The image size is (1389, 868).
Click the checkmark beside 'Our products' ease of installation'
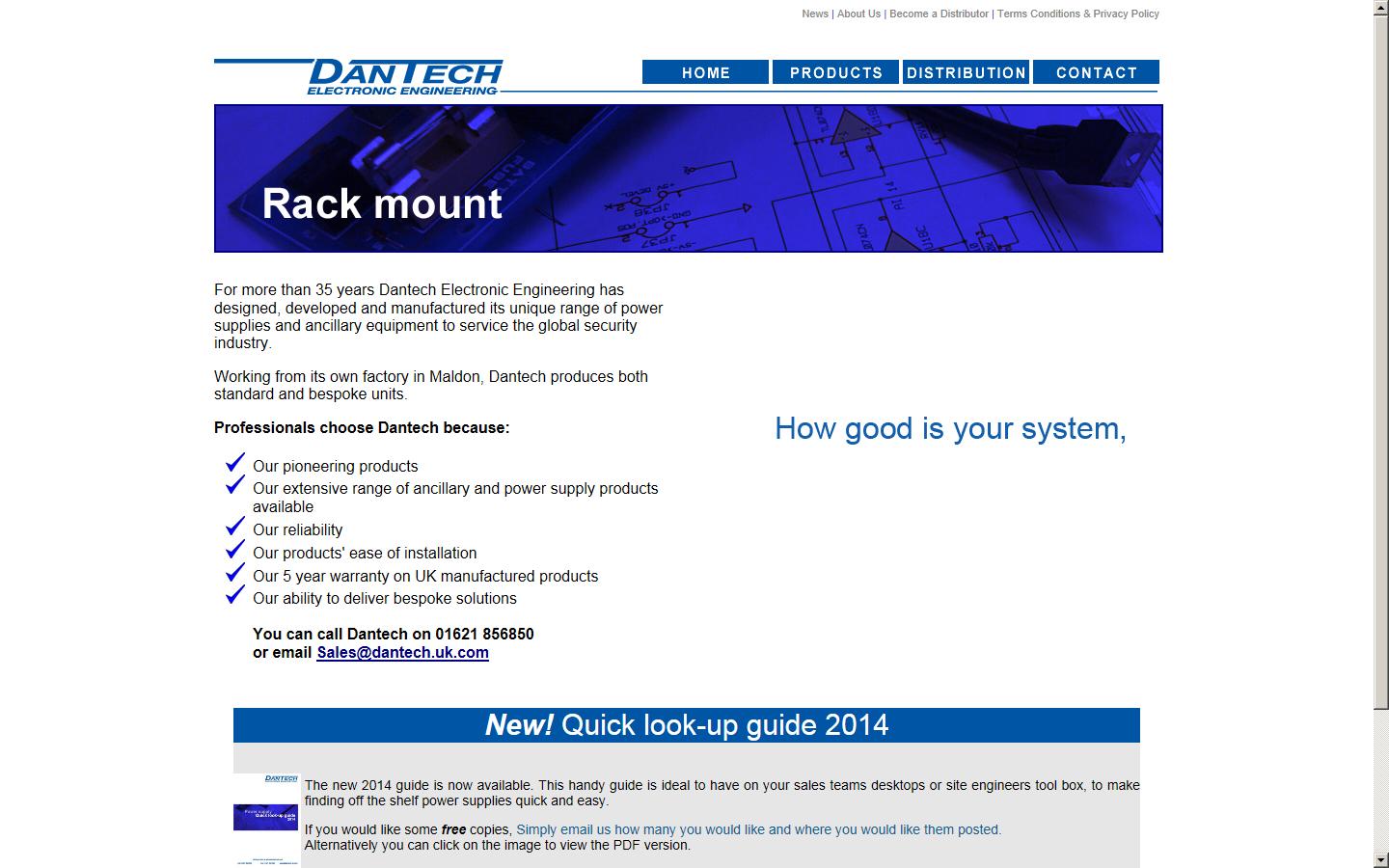click(x=234, y=550)
